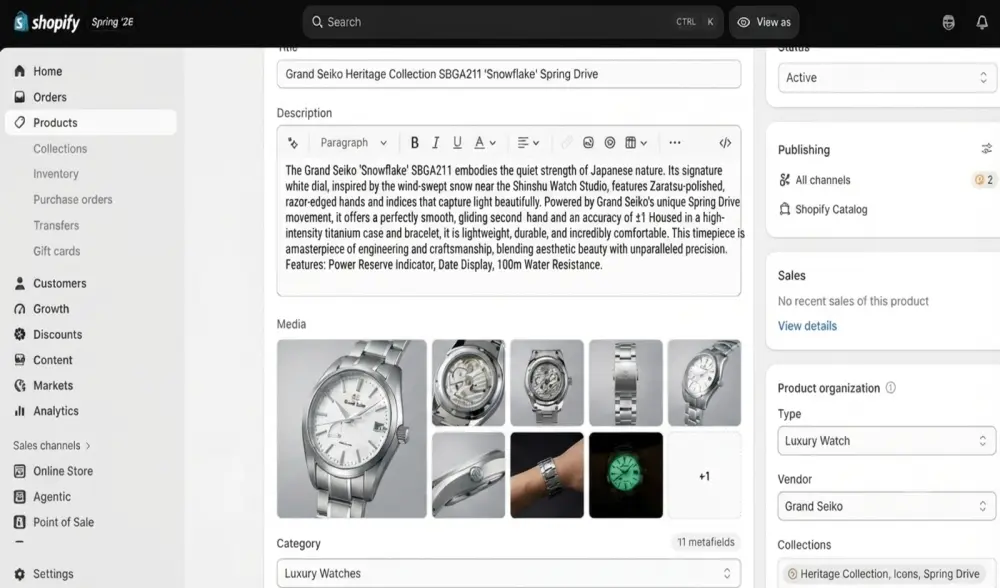Open Orders in sidebar

tap(91, 97)
